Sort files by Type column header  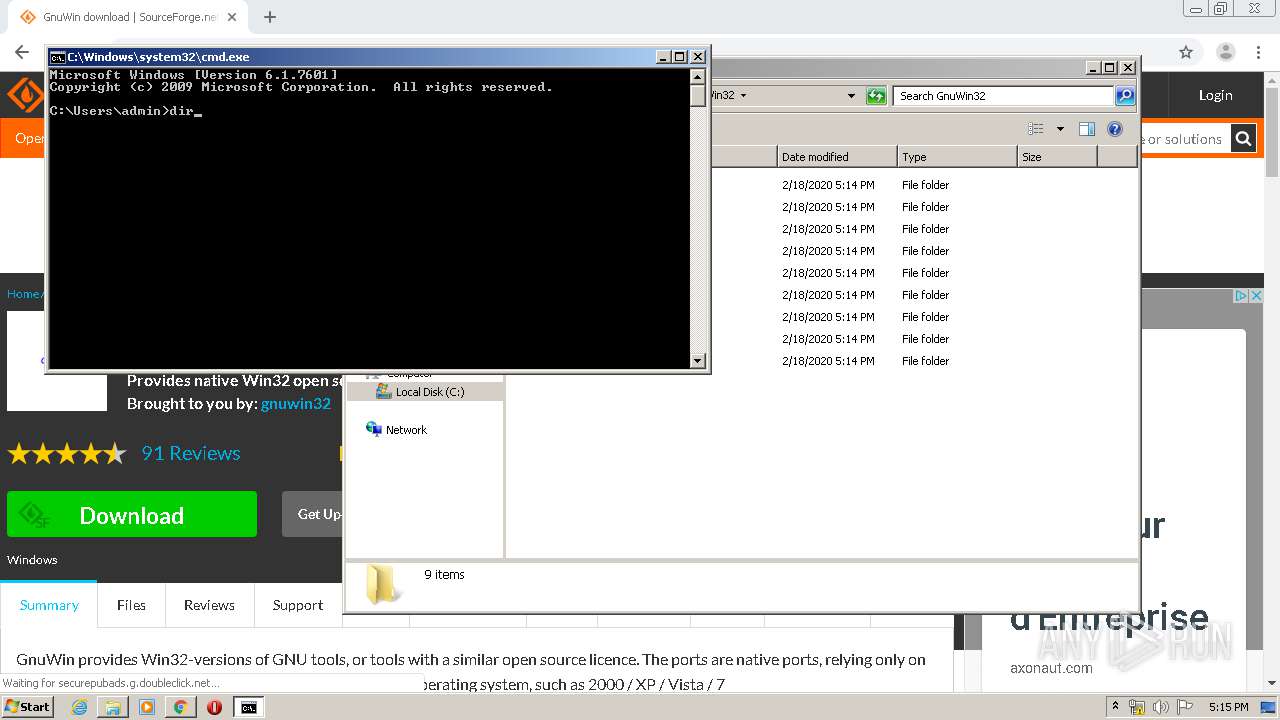(x=957, y=157)
